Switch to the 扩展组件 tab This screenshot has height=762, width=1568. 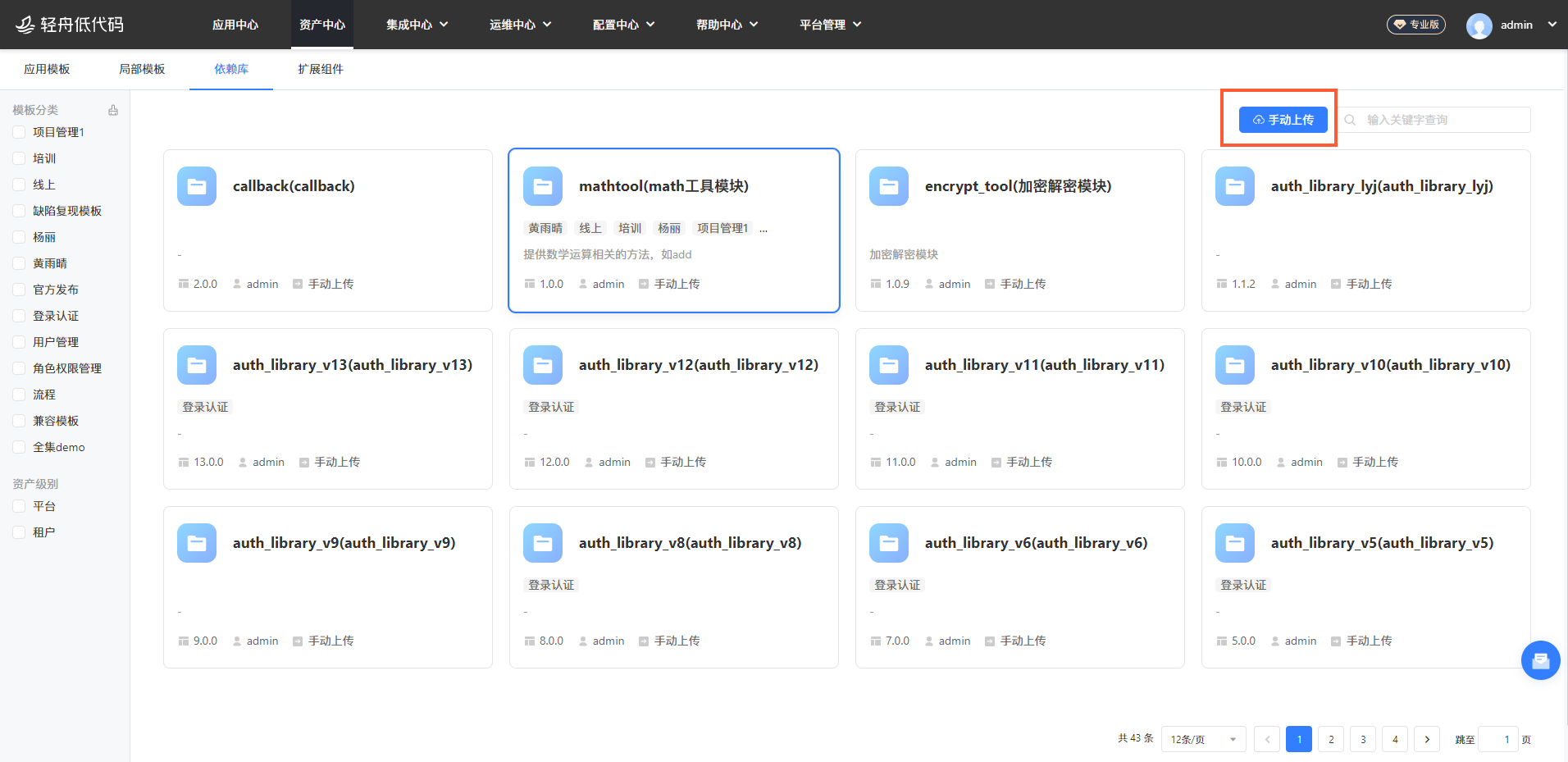coord(321,69)
